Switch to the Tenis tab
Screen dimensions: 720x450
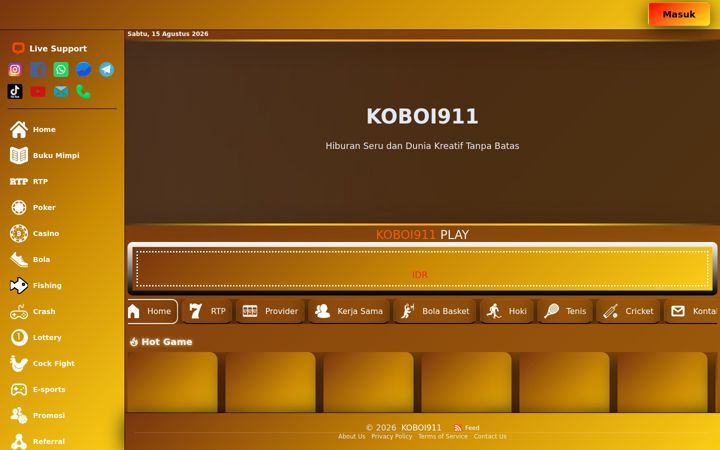click(565, 311)
